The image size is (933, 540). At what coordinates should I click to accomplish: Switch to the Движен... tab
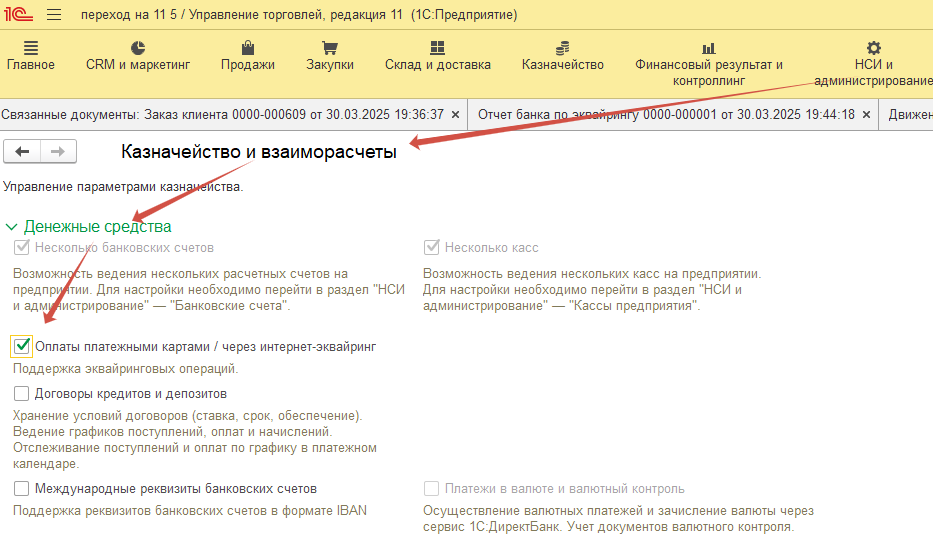(x=910, y=115)
